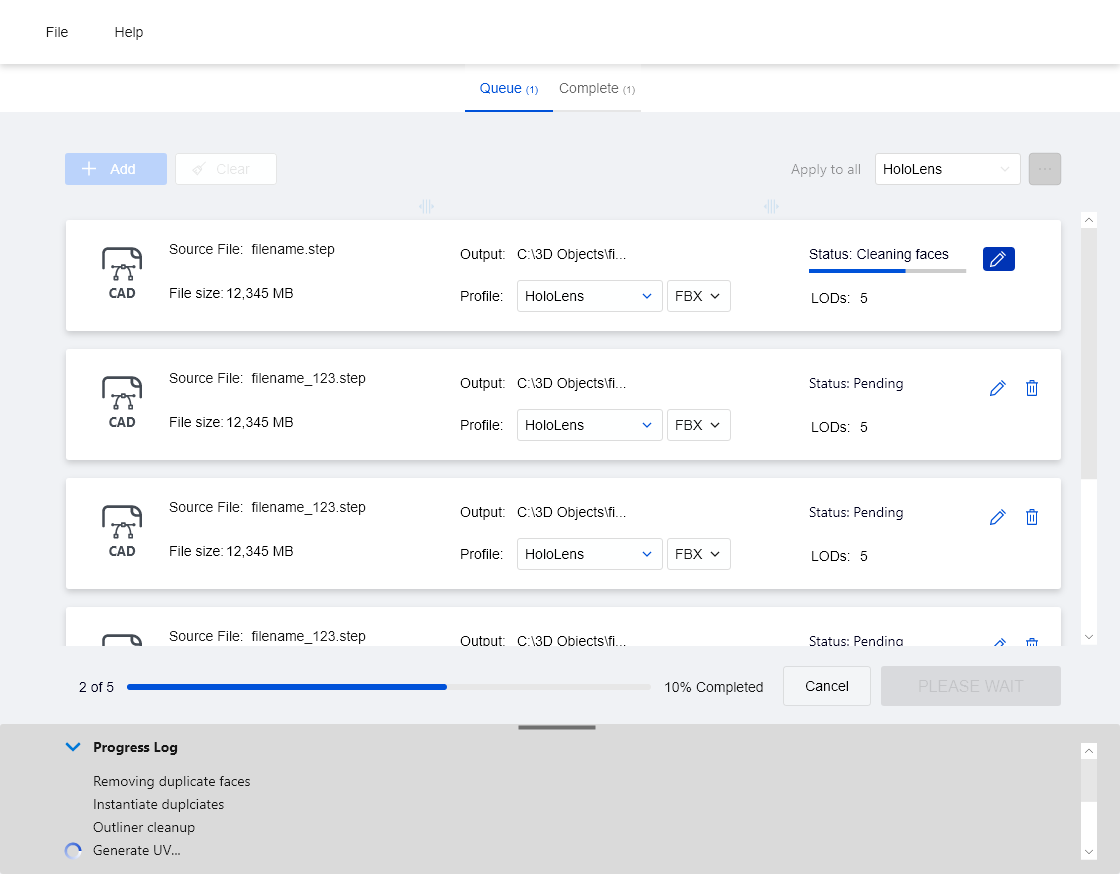The height and width of the screenshot is (874, 1120).
Task: Edit the third queue item via its pencil icon
Action: pyautogui.click(x=997, y=517)
